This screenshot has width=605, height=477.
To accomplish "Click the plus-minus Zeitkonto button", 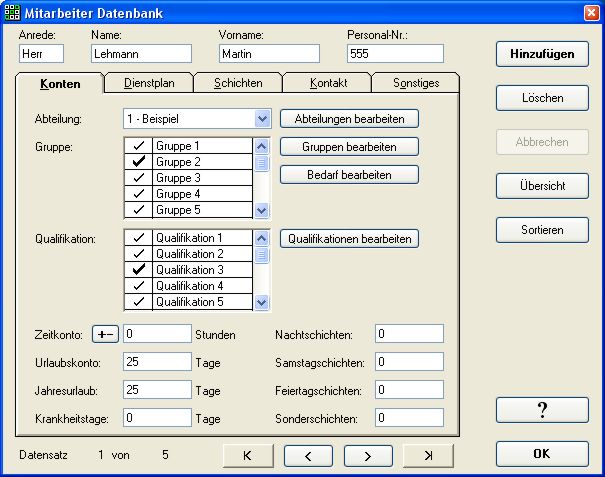I will tap(105, 334).
